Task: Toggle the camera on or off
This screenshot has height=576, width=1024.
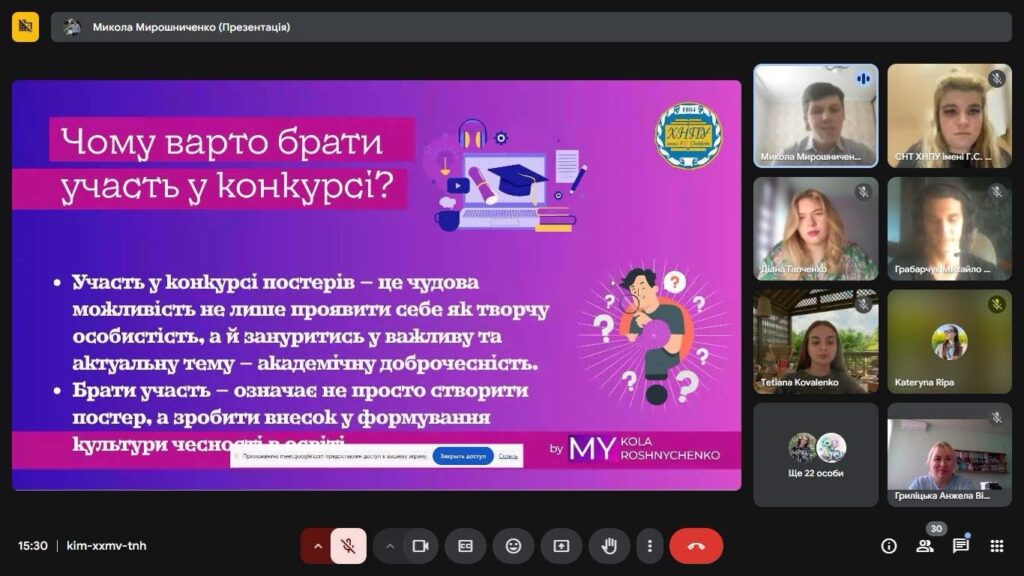Action: tap(420, 546)
